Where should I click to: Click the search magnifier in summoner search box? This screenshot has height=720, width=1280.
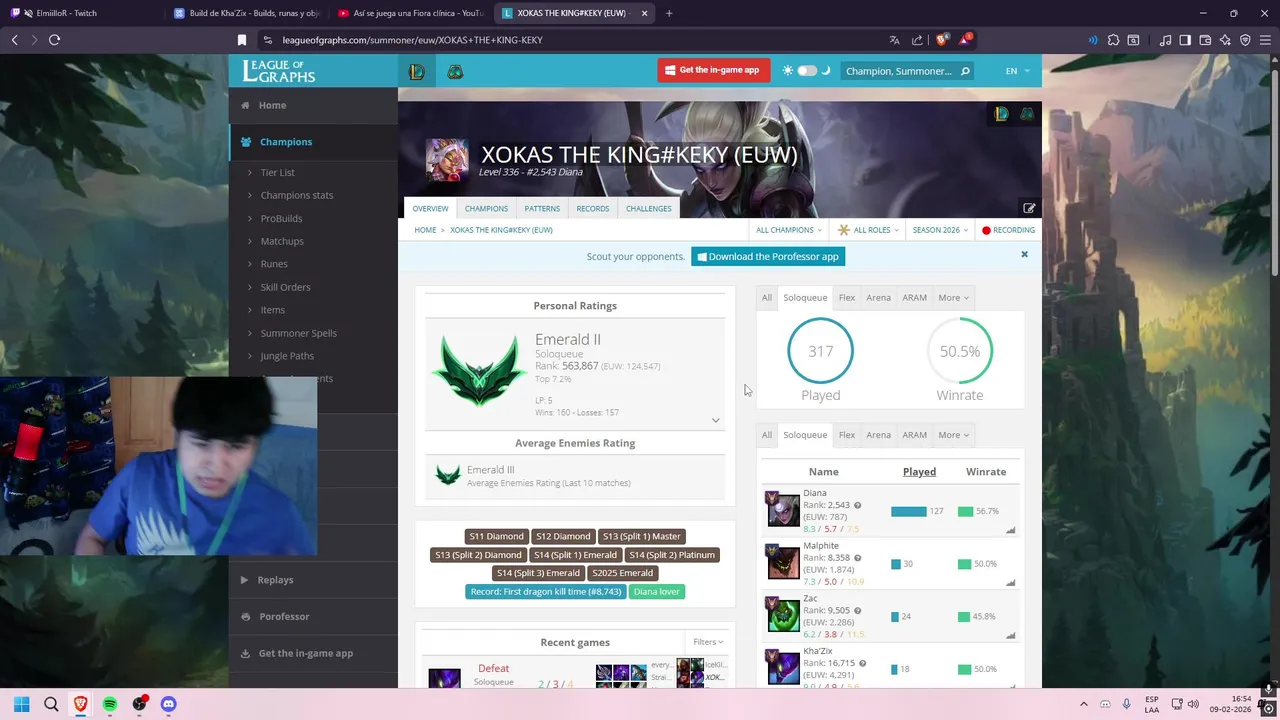pyautogui.click(x=965, y=71)
